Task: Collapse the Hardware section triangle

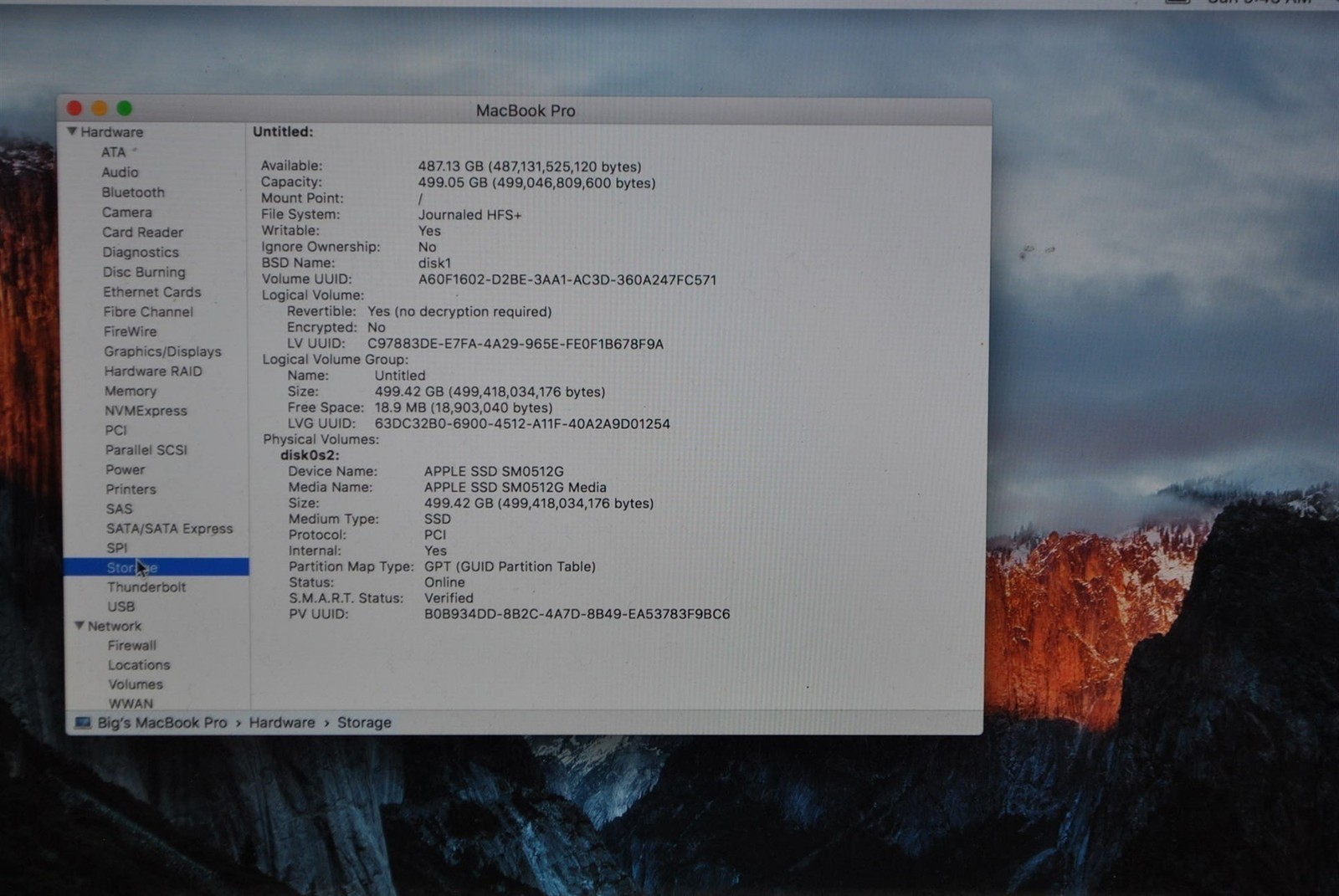Action: coord(72,131)
